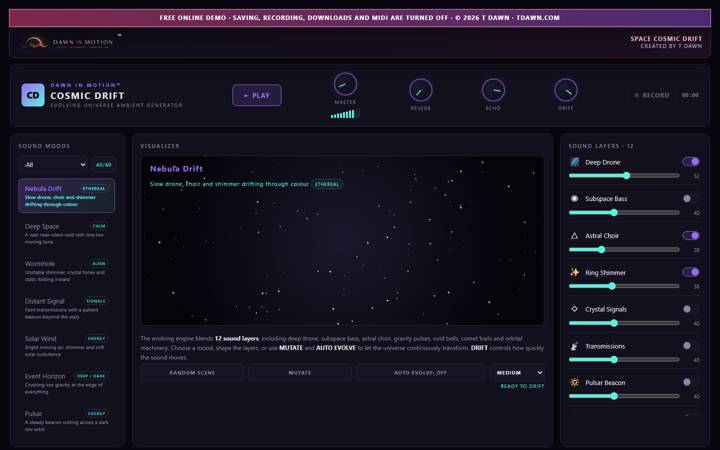The image size is (720, 450).
Task: Click the Deep Drone volume slider
Action: [624, 175]
